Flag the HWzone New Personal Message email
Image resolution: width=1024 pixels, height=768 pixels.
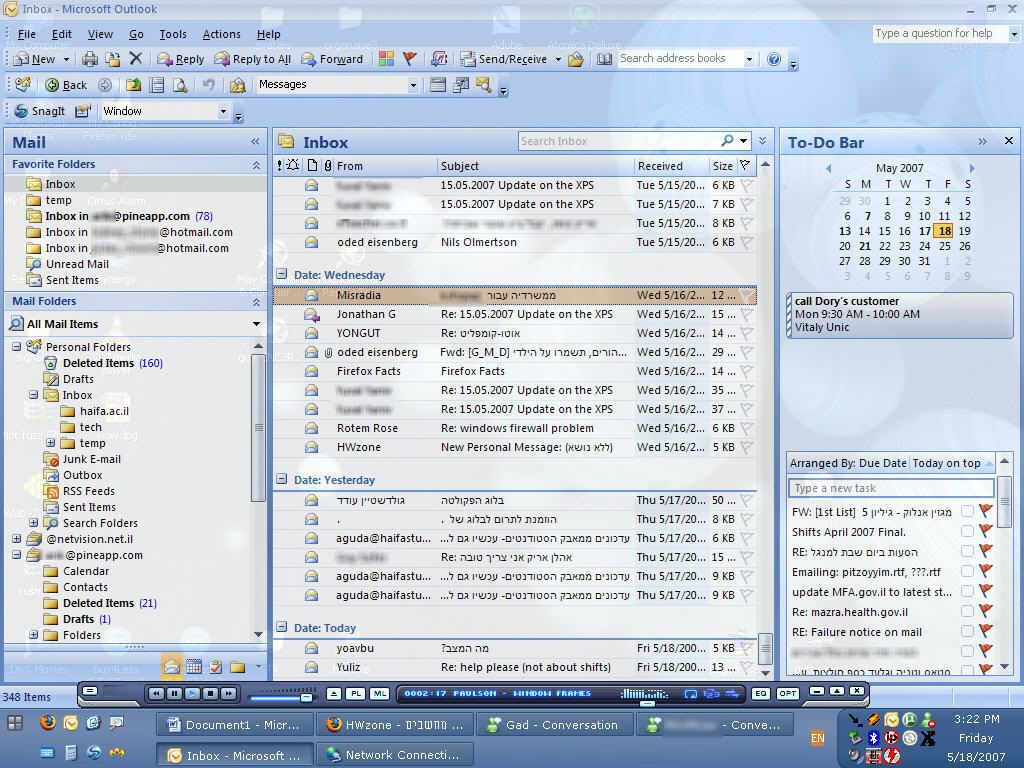click(746, 447)
